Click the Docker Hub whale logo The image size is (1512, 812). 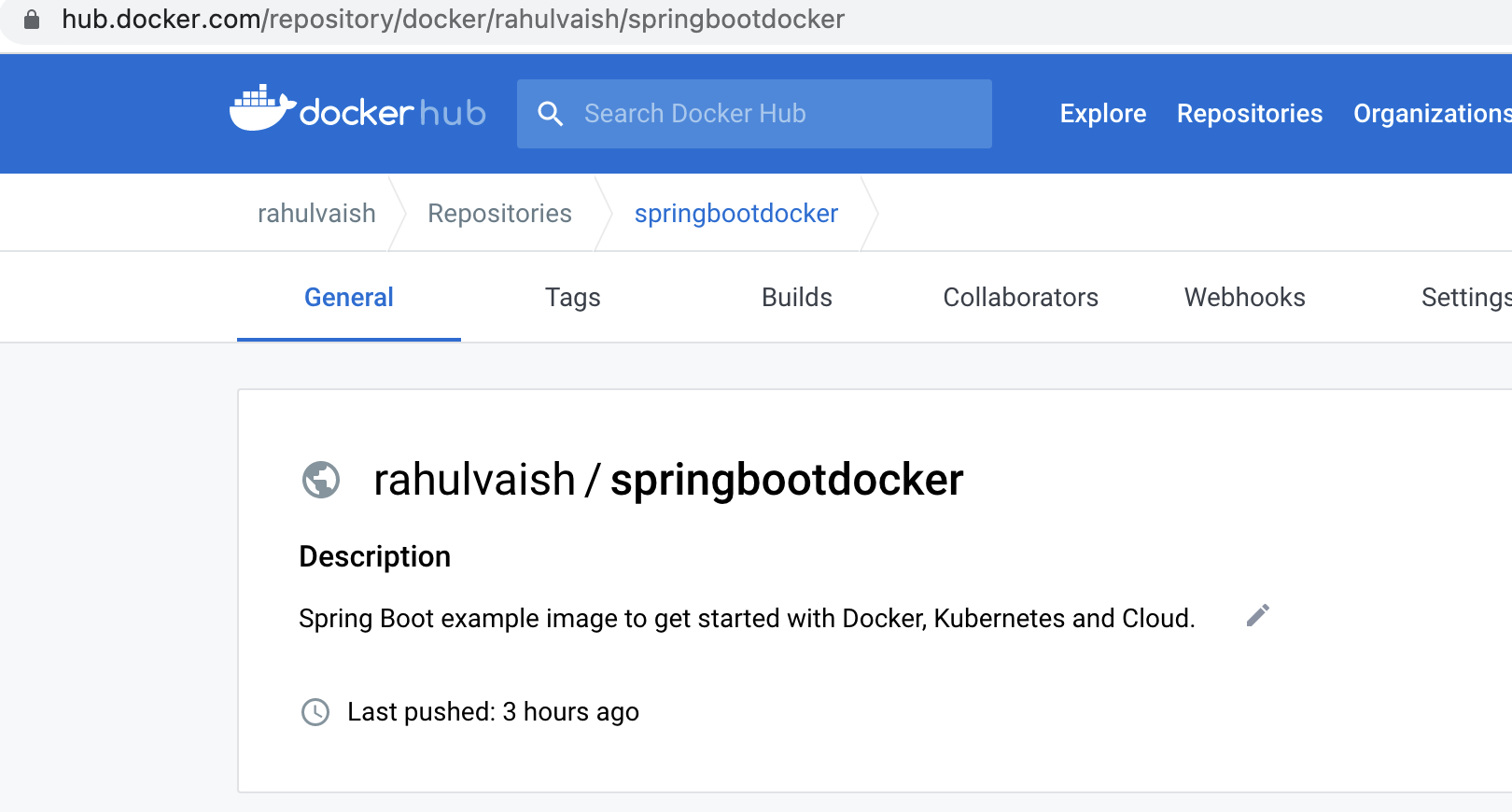357,108
